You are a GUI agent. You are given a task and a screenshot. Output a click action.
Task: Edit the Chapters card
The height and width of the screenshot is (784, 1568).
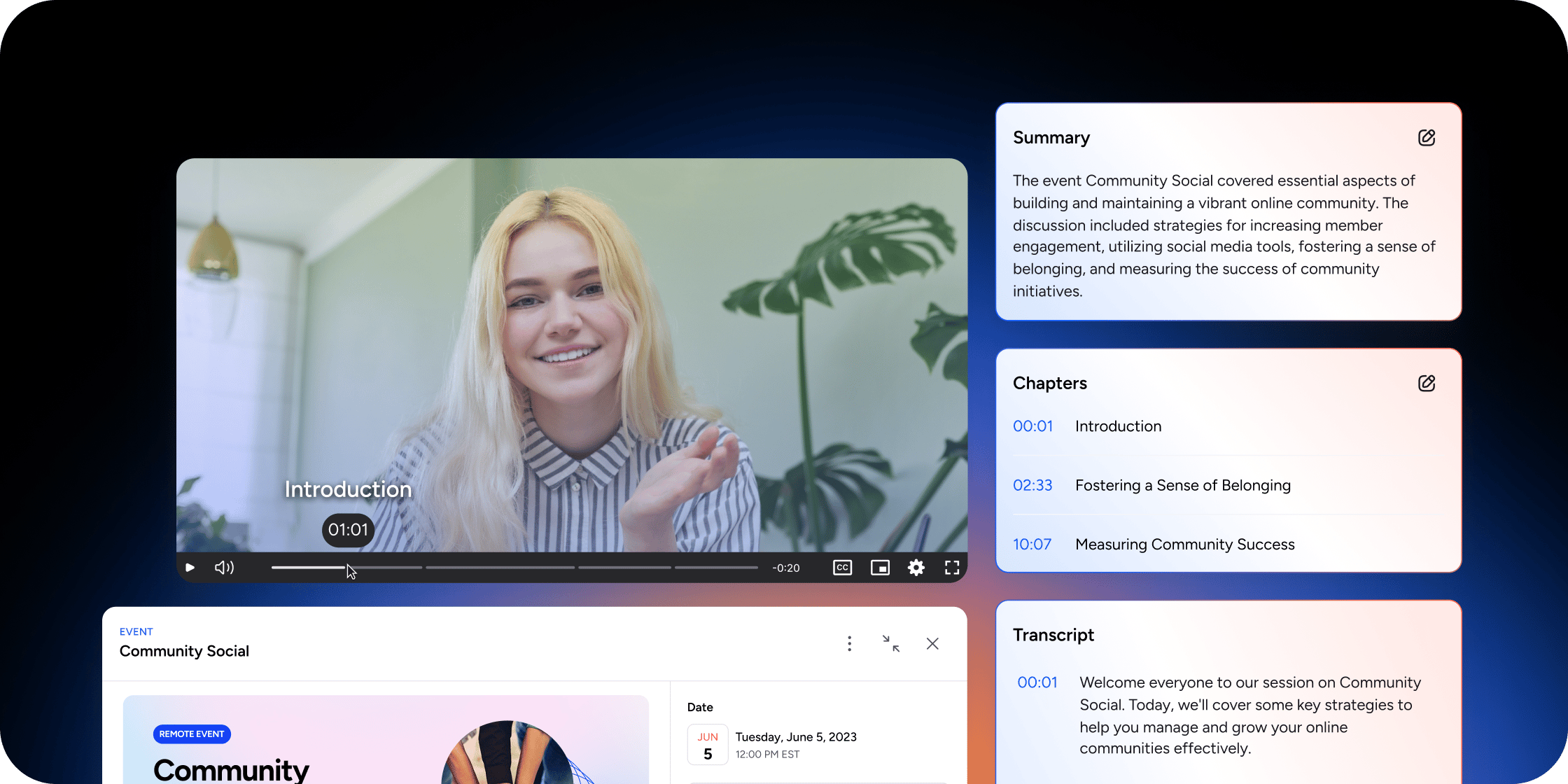(1427, 384)
